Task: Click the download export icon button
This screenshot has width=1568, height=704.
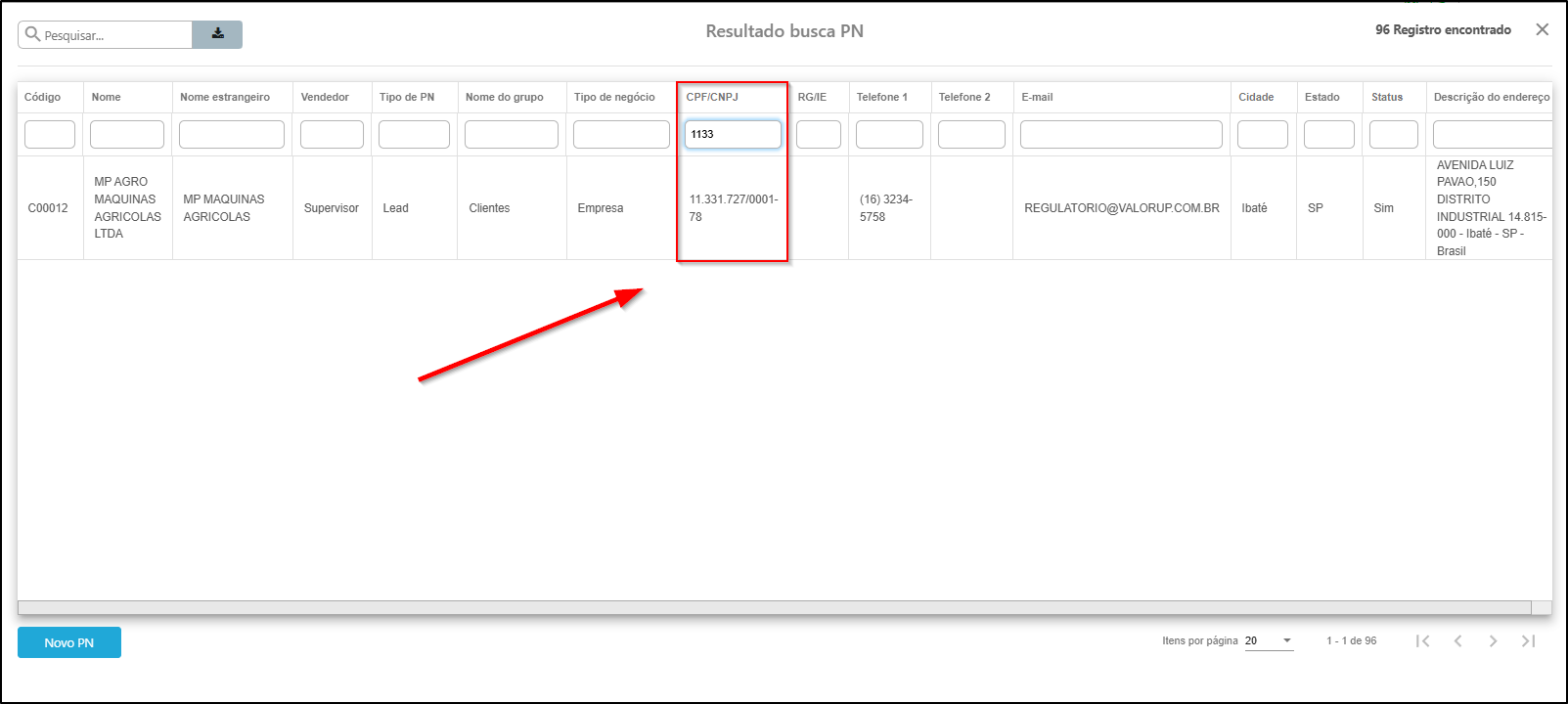Action: (x=217, y=34)
